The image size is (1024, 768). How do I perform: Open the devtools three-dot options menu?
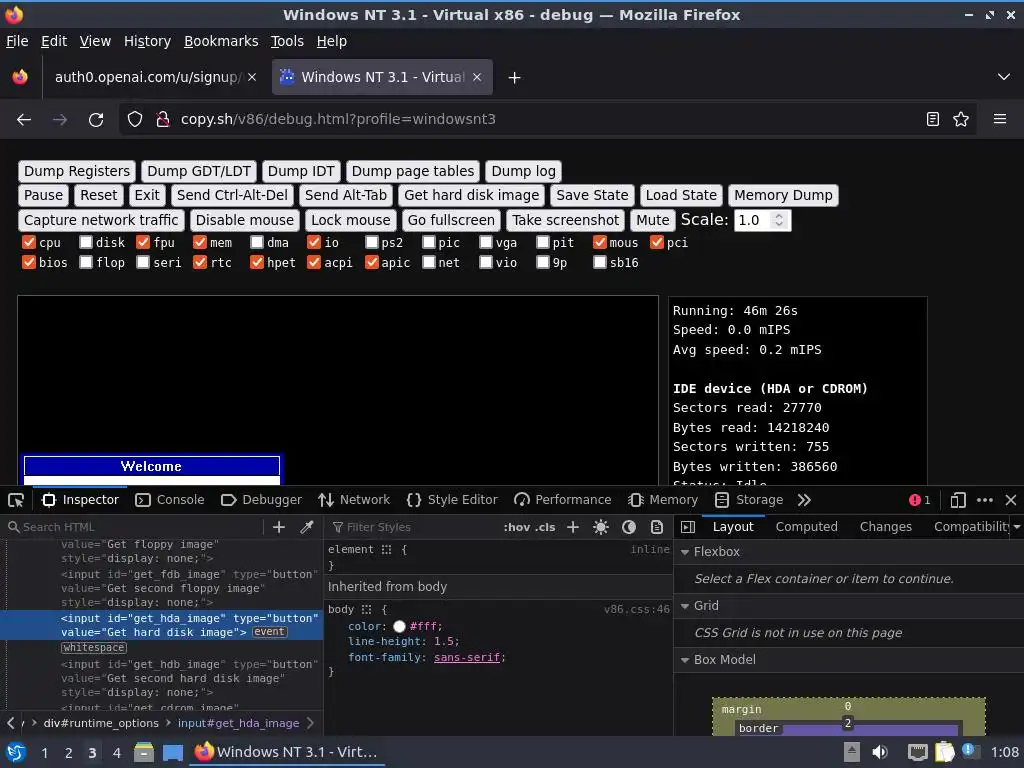985,500
